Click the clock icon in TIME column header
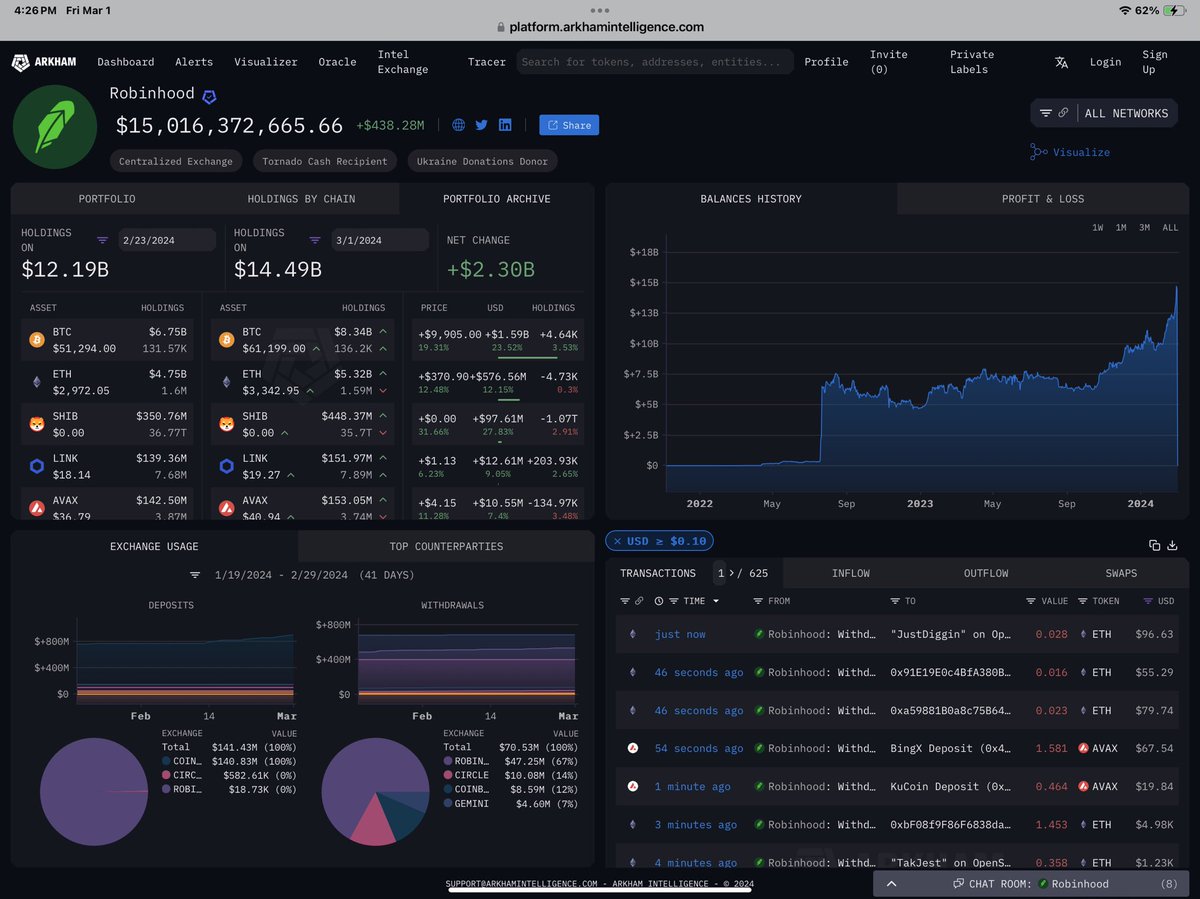The width and height of the screenshot is (1200, 899). (x=659, y=601)
